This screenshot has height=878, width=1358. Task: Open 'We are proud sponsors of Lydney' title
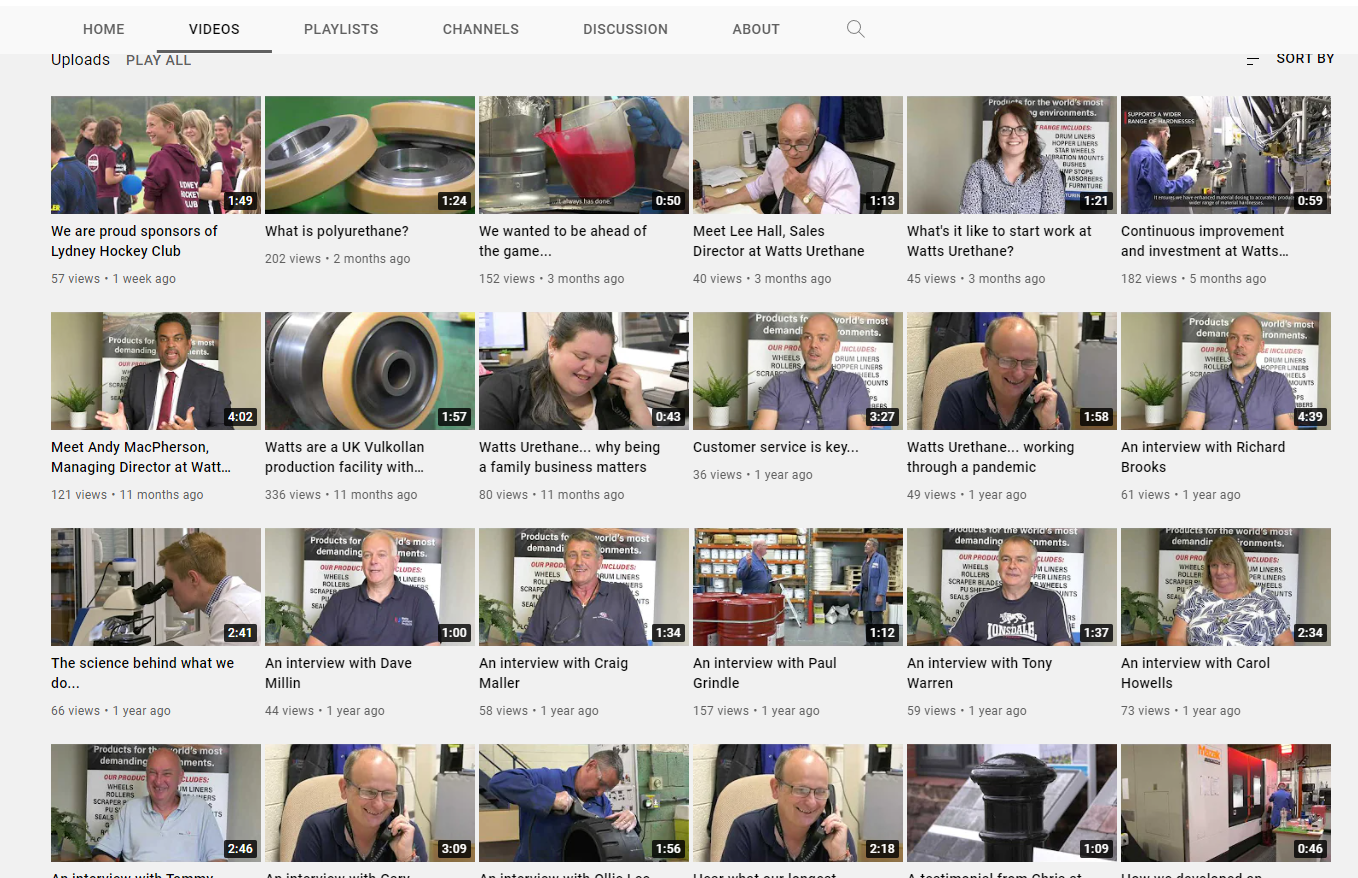pyautogui.click(x=134, y=241)
